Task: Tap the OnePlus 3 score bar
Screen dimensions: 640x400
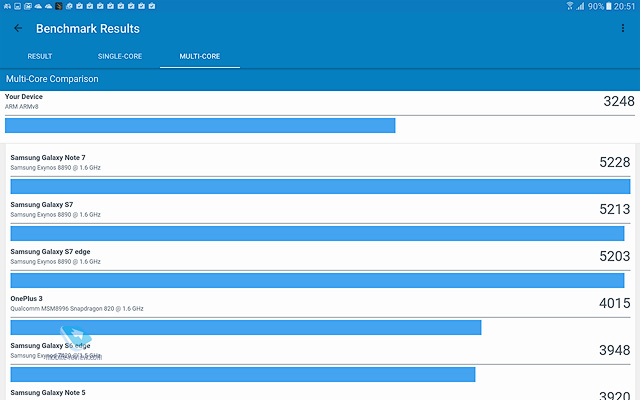Action: [246, 327]
